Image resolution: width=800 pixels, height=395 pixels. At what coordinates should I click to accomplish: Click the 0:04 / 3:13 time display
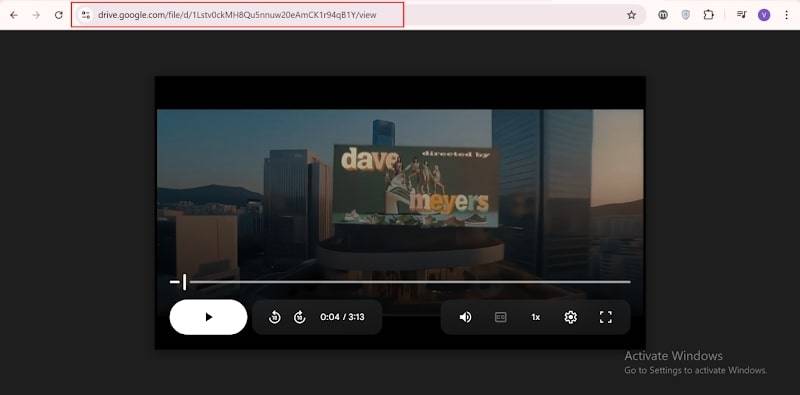342,317
